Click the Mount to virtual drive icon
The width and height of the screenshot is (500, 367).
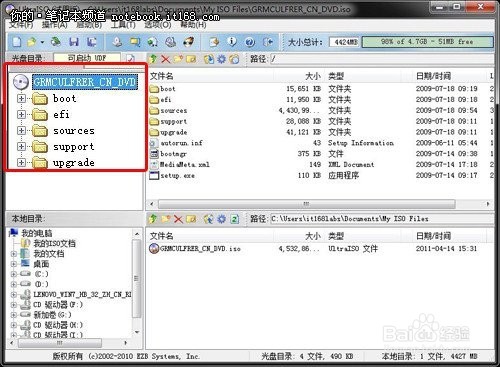tap(171, 42)
